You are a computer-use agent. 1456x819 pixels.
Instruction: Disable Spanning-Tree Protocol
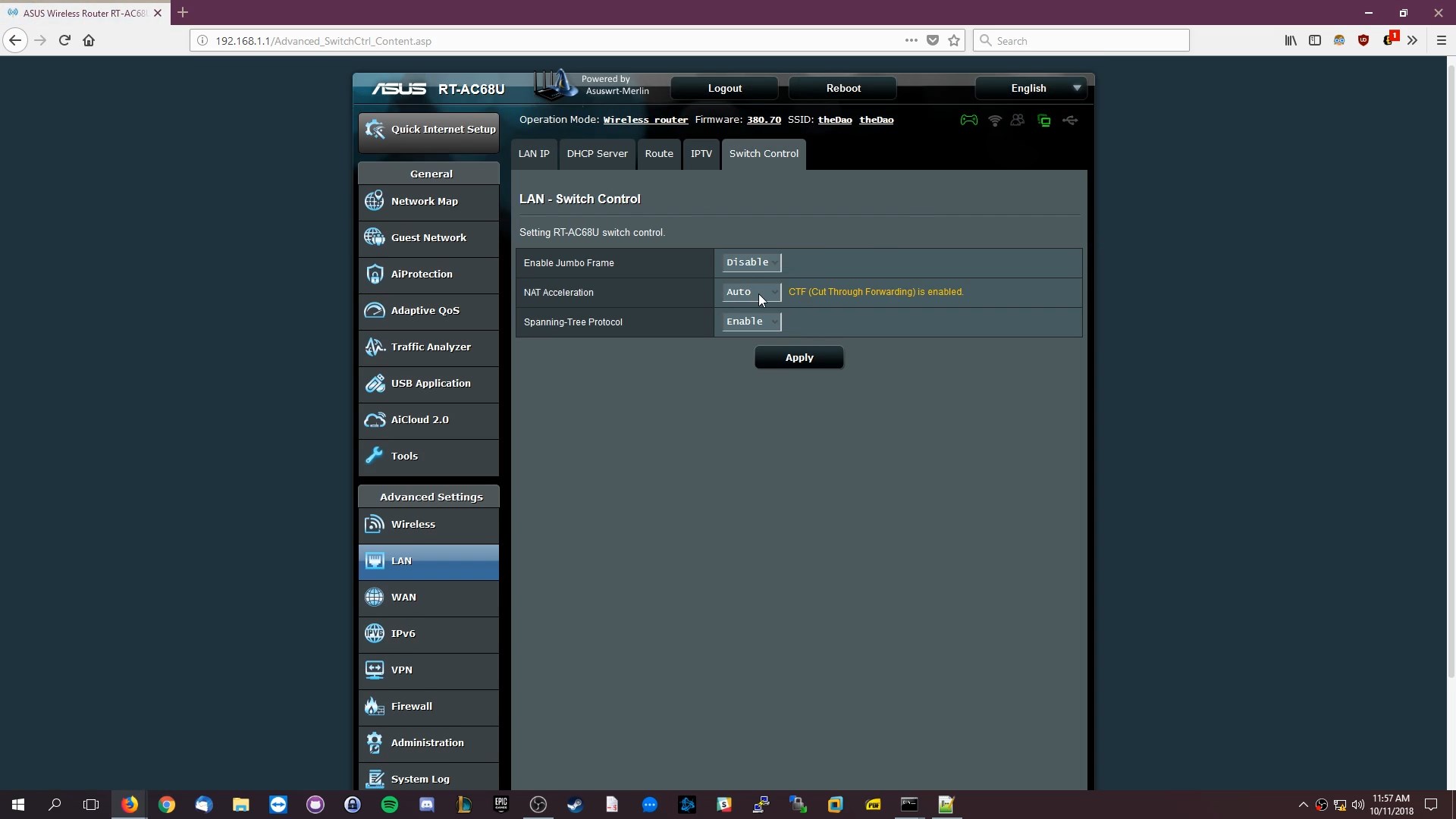[751, 322]
